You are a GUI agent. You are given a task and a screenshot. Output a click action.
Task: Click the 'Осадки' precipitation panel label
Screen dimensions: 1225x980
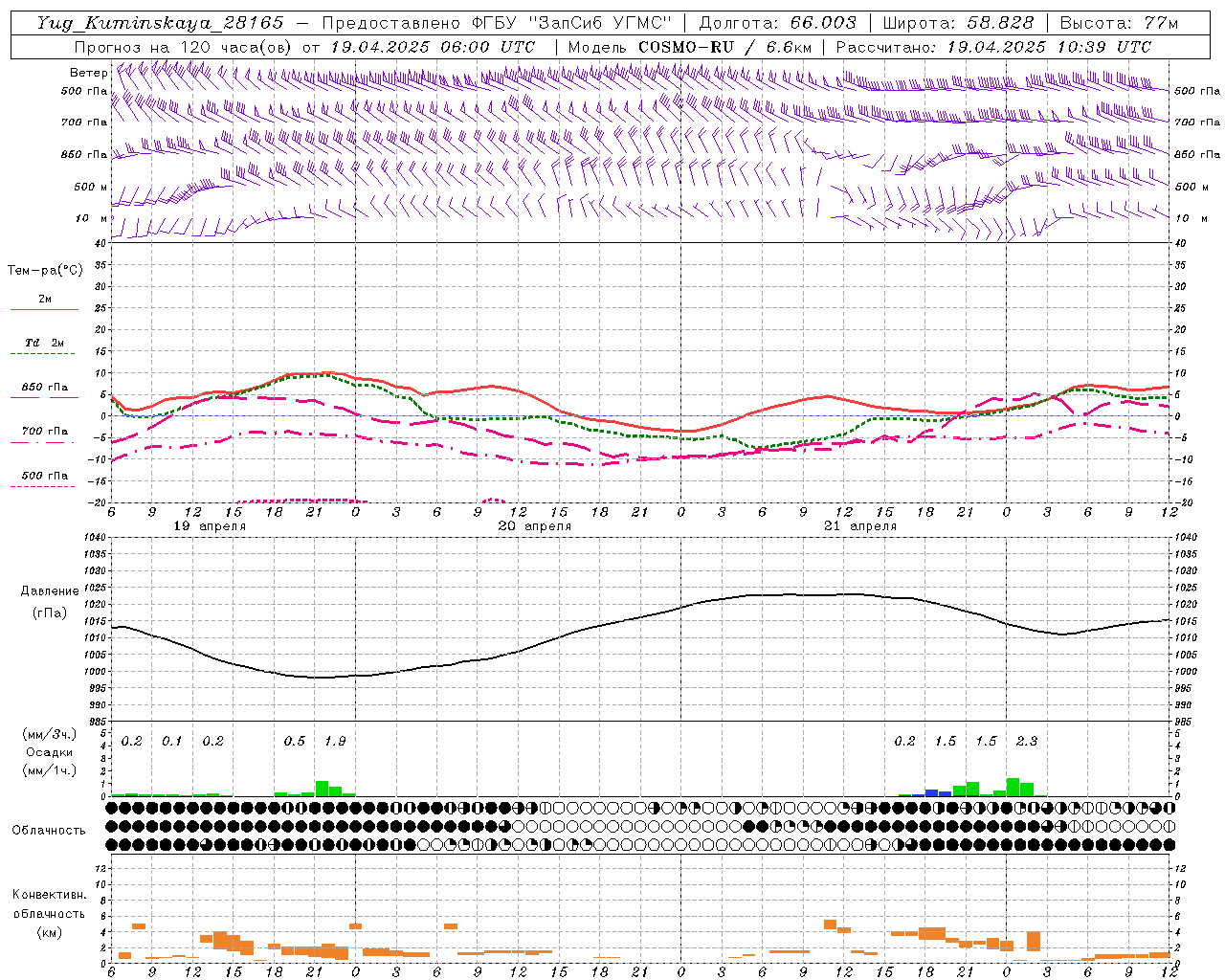pyautogui.click(x=49, y=752)
